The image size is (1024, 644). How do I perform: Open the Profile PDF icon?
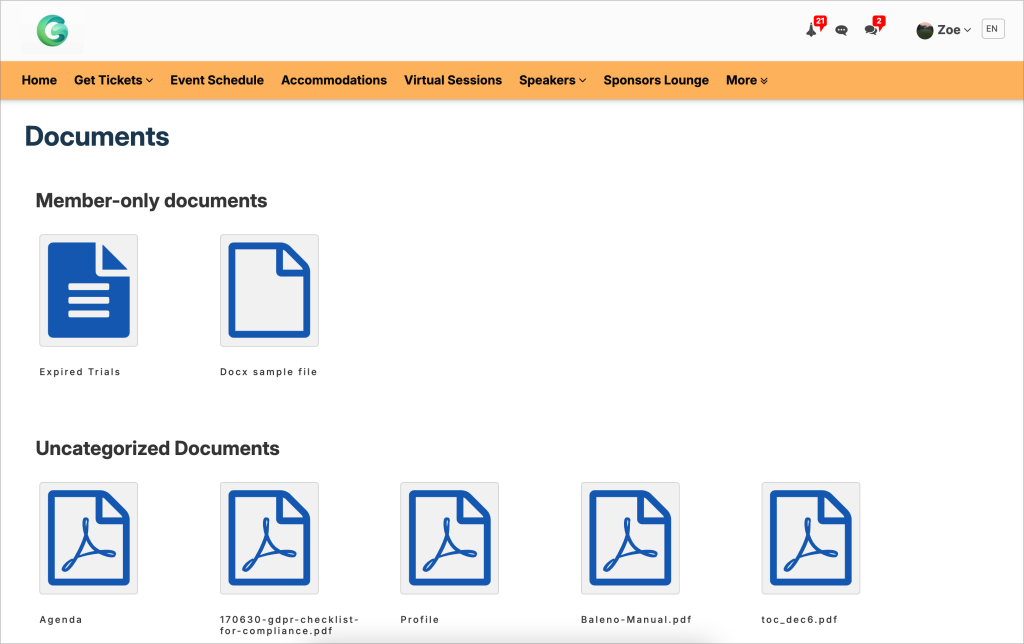point(449,538)
